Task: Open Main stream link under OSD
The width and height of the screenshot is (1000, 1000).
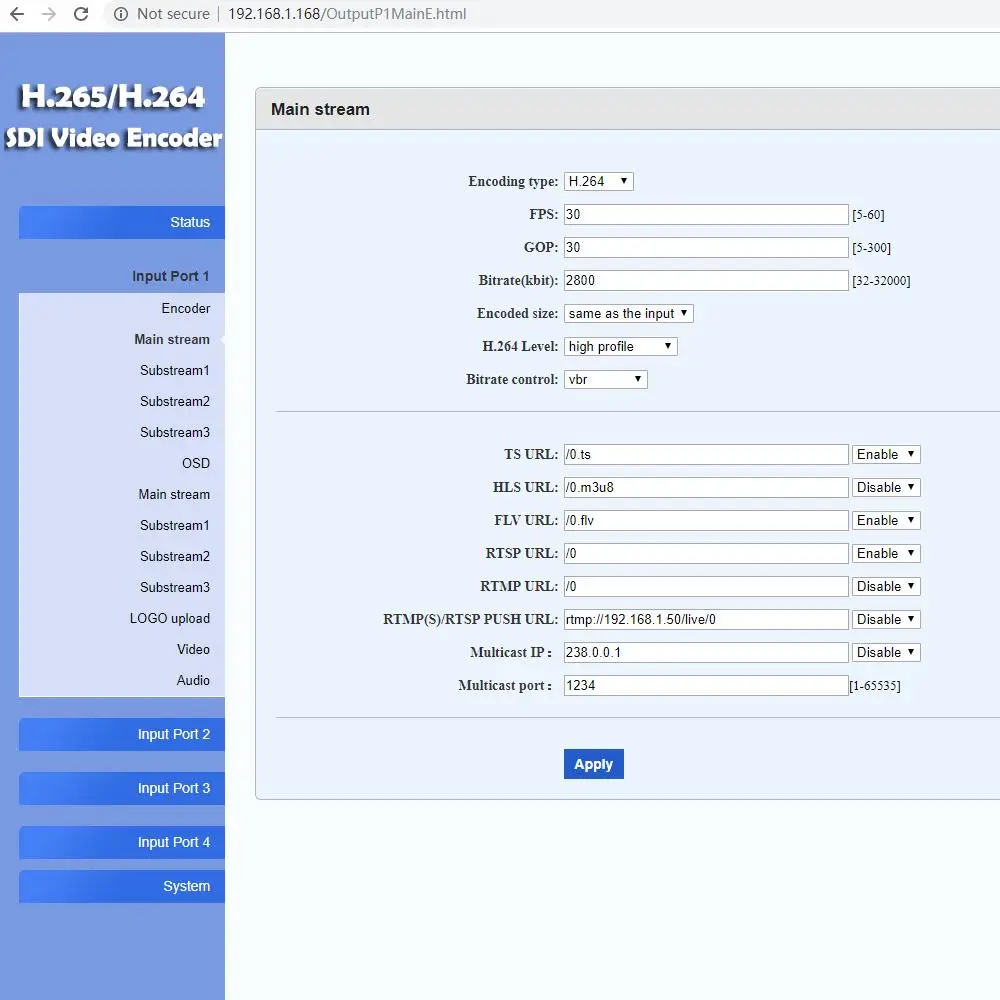Action: pyautogui.click(x=174, y=494)
